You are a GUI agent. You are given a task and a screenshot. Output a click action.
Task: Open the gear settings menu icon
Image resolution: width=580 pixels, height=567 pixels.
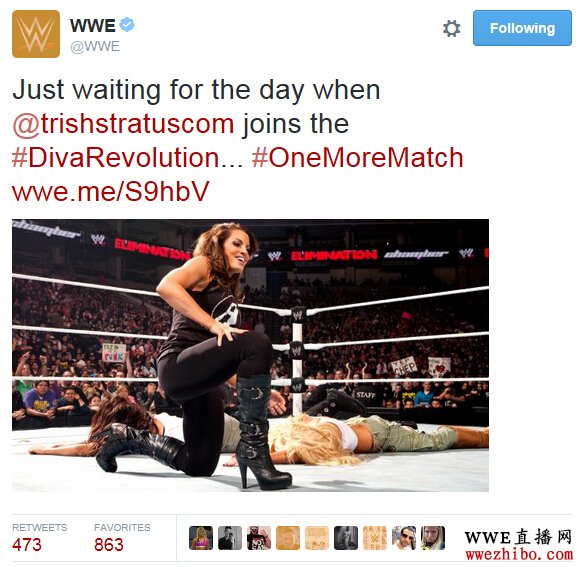point(452,28)
